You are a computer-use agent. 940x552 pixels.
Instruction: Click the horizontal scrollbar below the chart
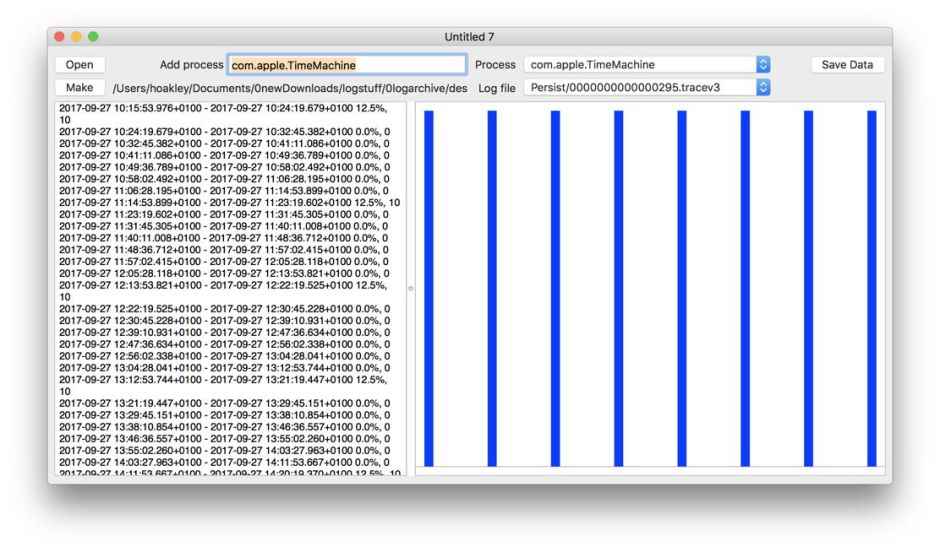pyautogui.click(x=650, y=471)
